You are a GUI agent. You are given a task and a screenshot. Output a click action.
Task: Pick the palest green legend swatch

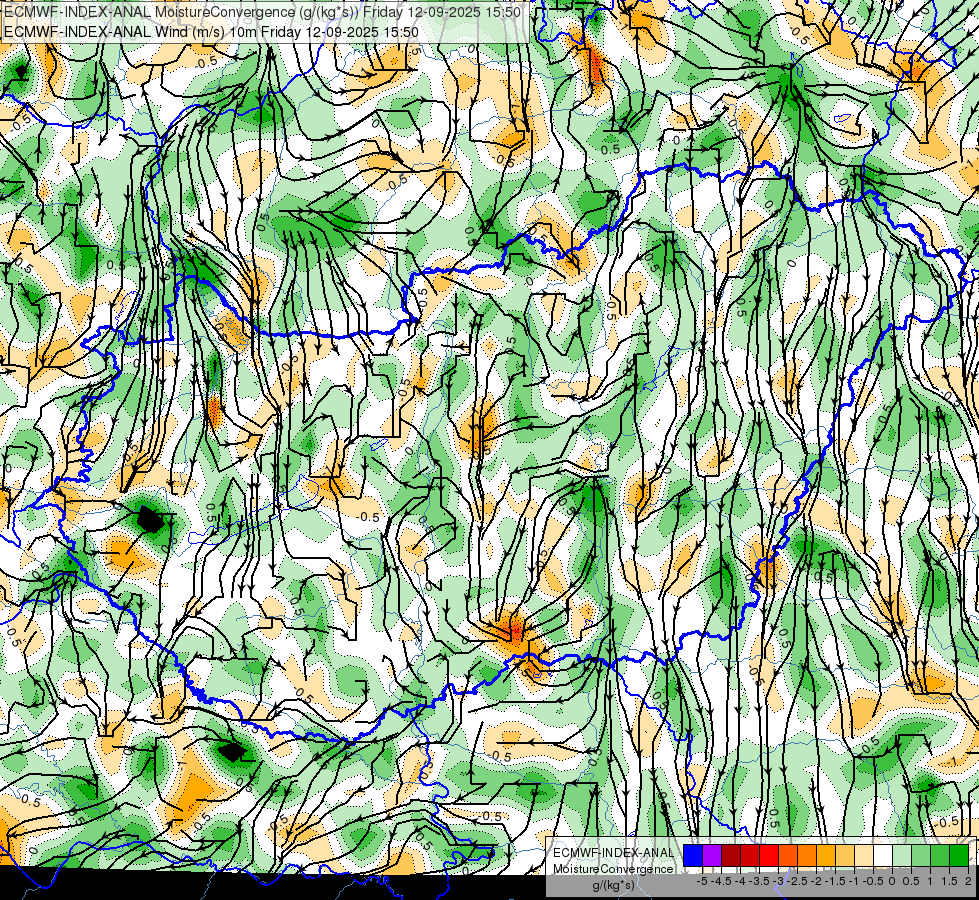coord(902,855)
